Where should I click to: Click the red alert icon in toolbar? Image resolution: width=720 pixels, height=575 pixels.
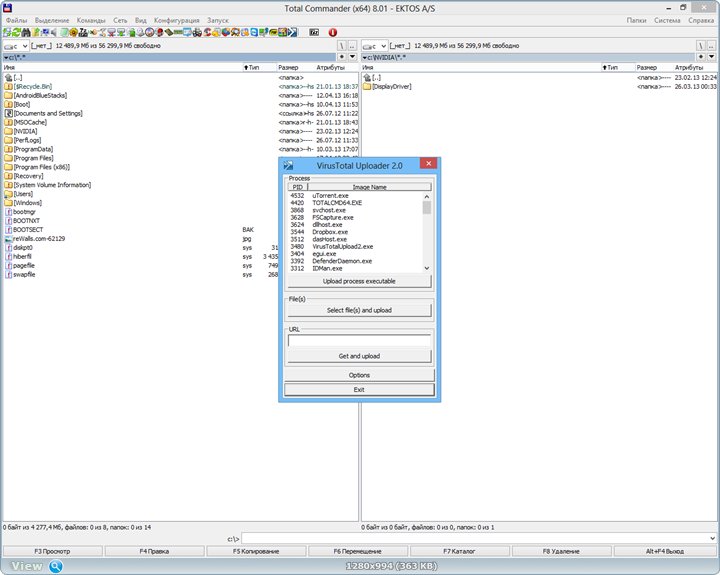[333, 32]
